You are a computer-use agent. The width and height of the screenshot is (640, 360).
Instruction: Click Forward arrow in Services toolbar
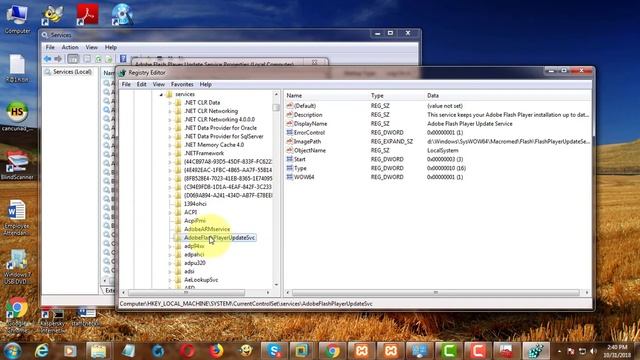(x=58, y=59)
